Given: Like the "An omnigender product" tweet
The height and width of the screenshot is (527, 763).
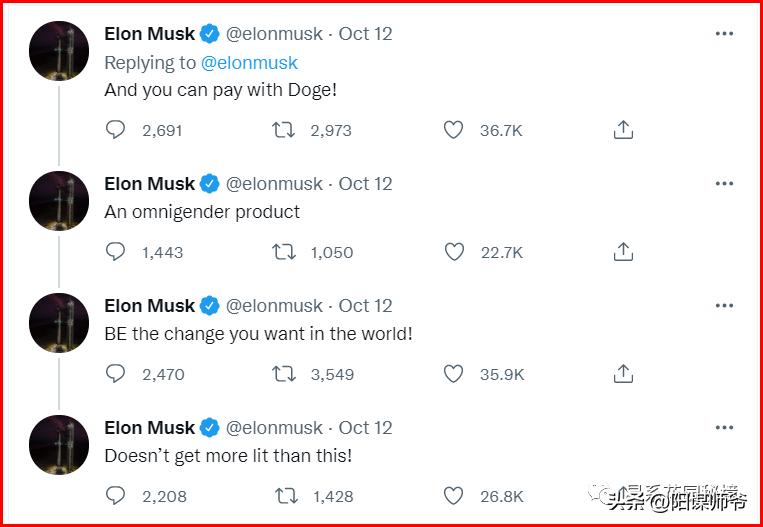Looking at the screenshot, I should tap(454, 252).
